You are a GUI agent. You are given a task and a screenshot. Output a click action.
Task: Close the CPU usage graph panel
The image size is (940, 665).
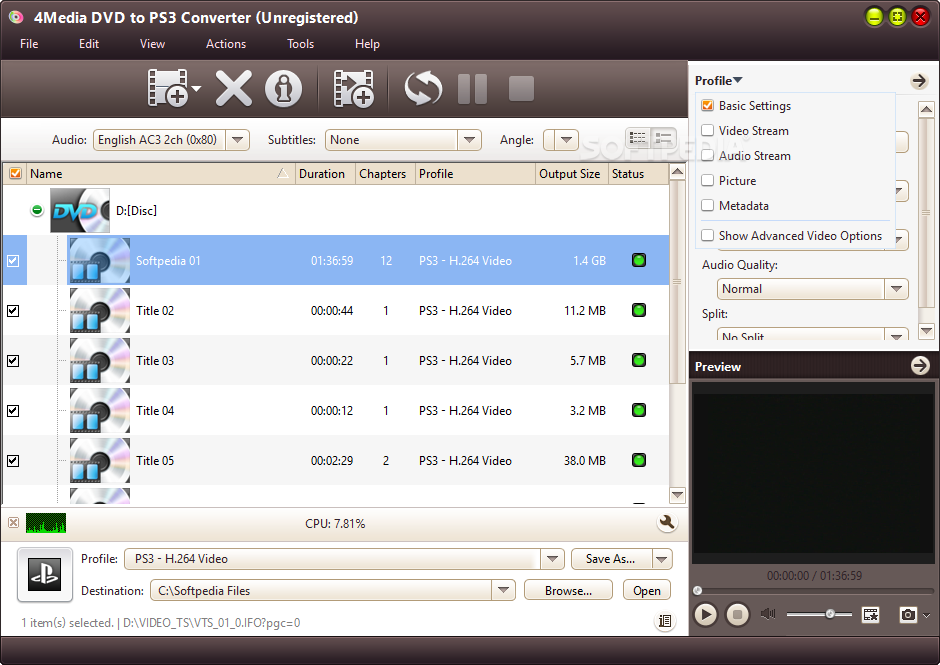13,522
